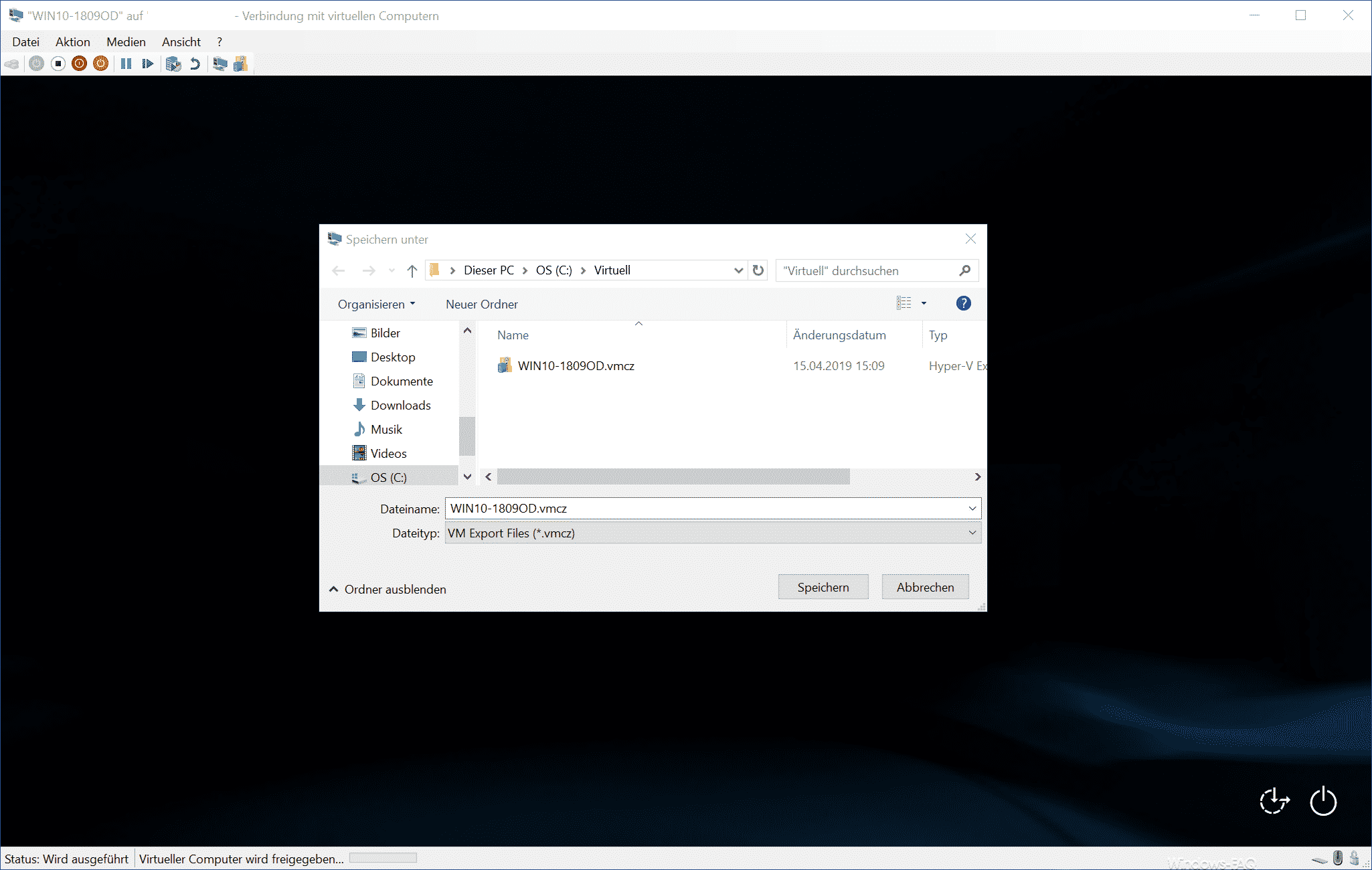The height and width of the screenshot is (870, 1372).
Task: Click the search magnifier in the Virtuell search box
Action: (x=964, y=270)
